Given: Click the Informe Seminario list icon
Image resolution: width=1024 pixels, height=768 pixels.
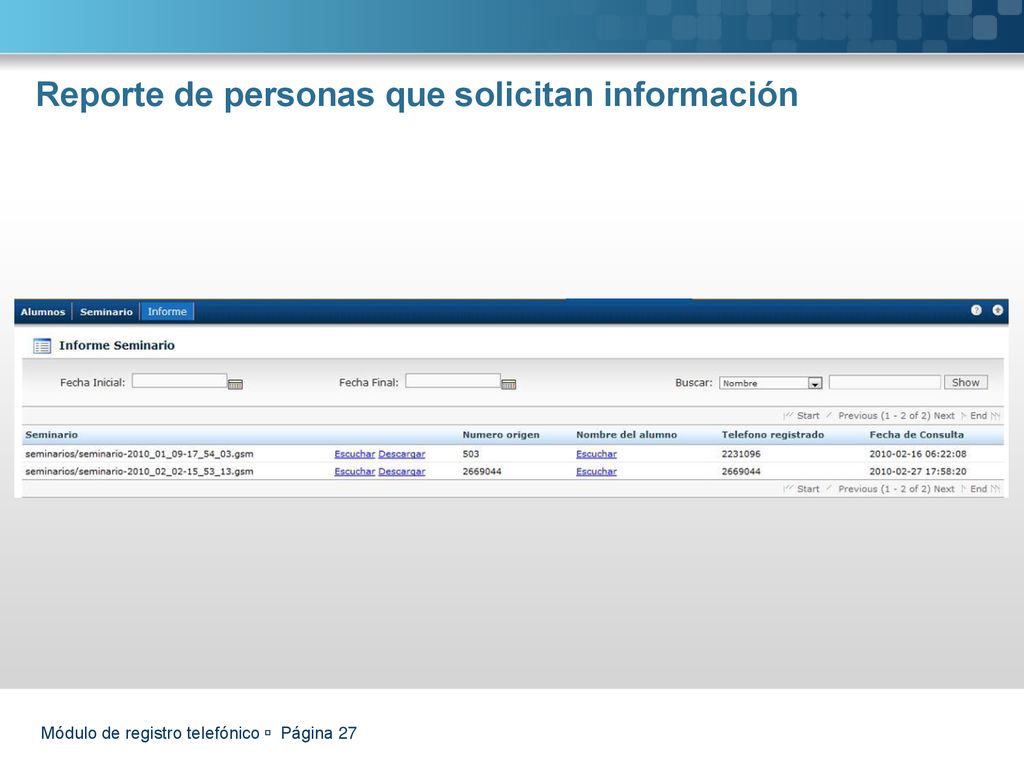Looking at the screenshot, I should pyautogui.click(x=42, y=345).
